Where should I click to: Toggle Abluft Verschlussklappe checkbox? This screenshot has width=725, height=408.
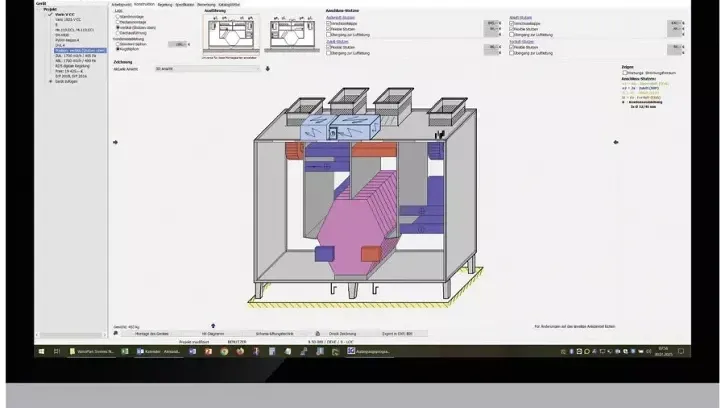511,23
